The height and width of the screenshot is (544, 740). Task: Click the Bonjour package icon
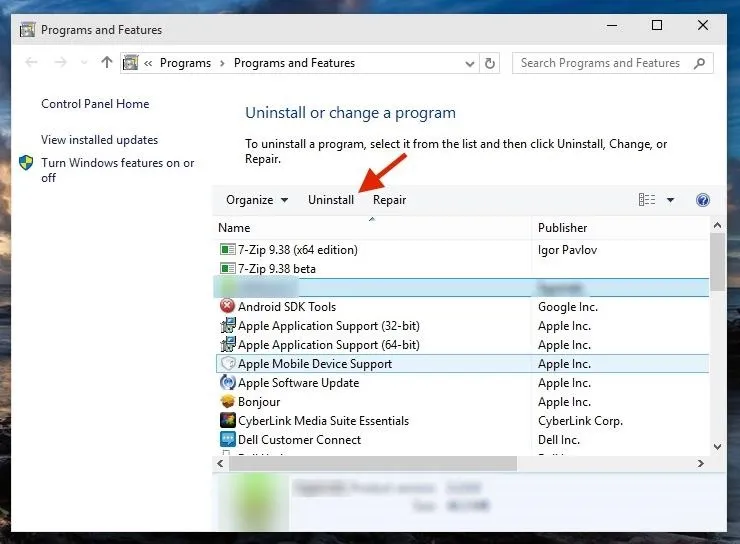tap(227, 402)
